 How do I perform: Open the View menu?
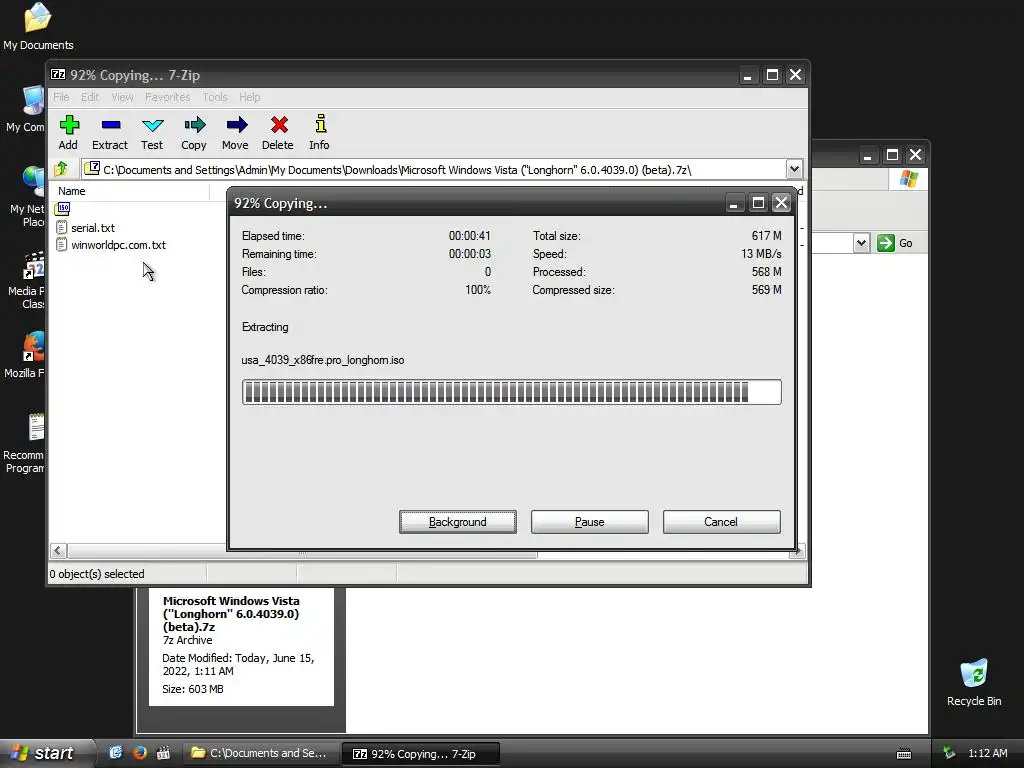[122, 97]
